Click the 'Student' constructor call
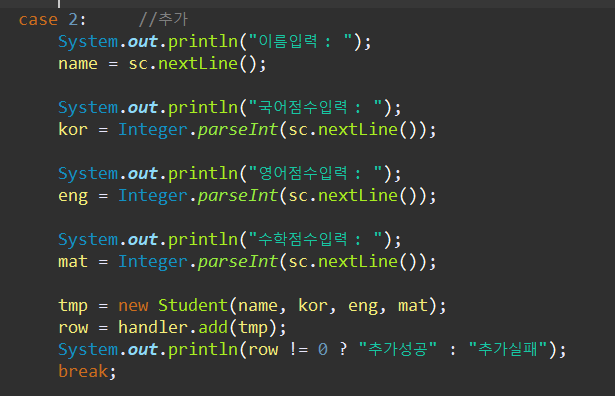The width and height of the screenshot is (615, 396). tap(193, 305)
